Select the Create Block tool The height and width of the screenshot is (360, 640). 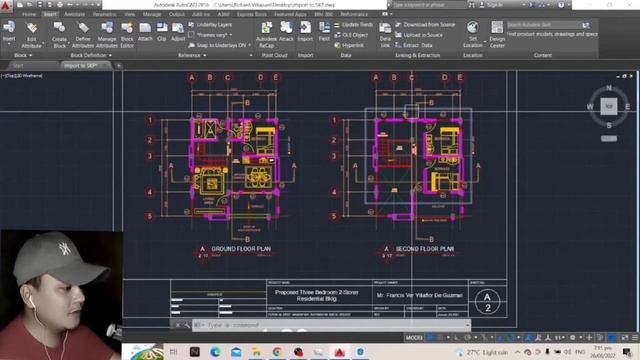tap(59, 35)
